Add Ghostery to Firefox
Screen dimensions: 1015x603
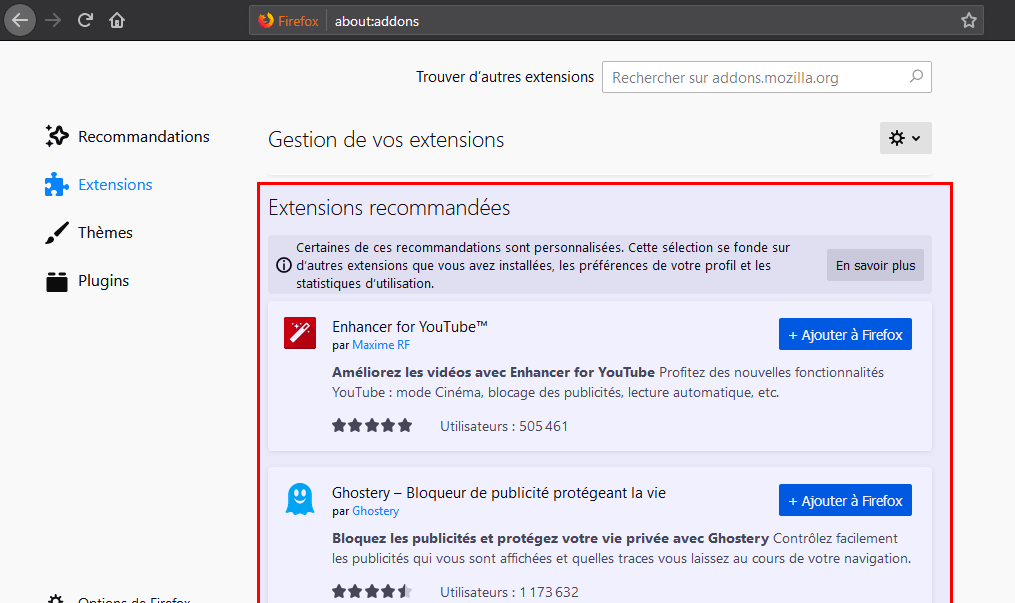coord(845,501)
